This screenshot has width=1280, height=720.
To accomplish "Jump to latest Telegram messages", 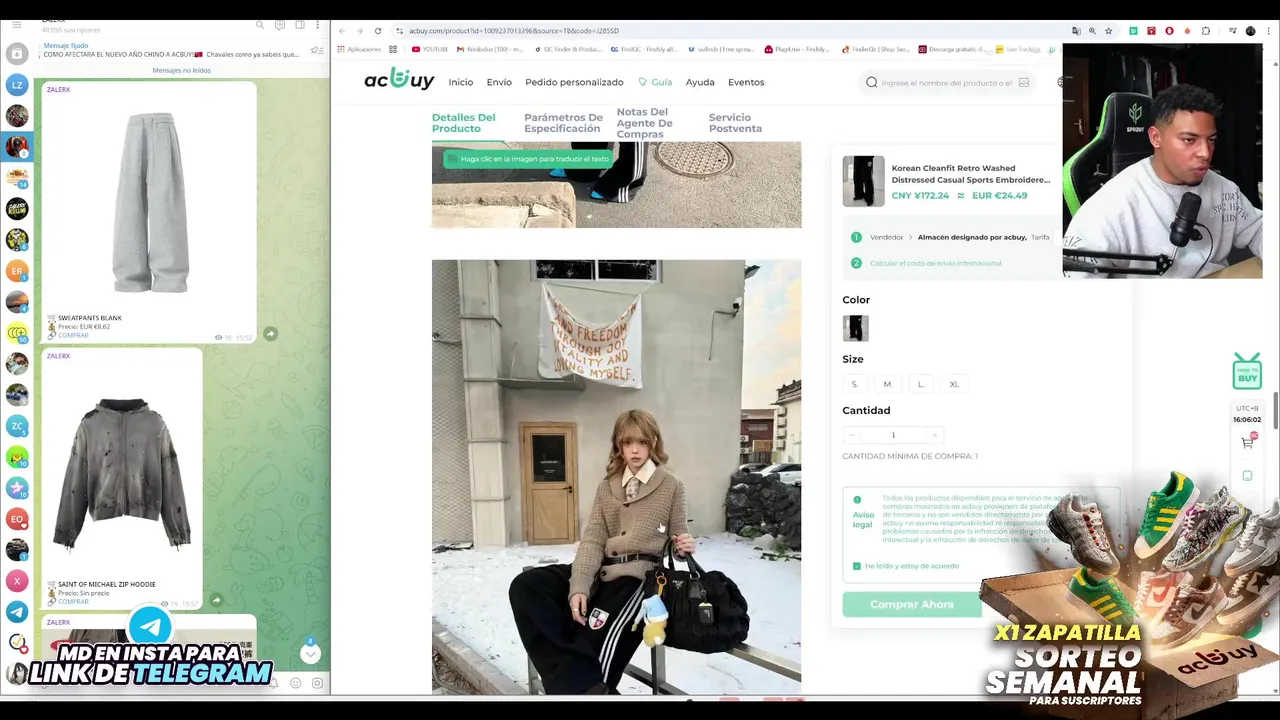I will pyautogui.click(x=310, y=653).
